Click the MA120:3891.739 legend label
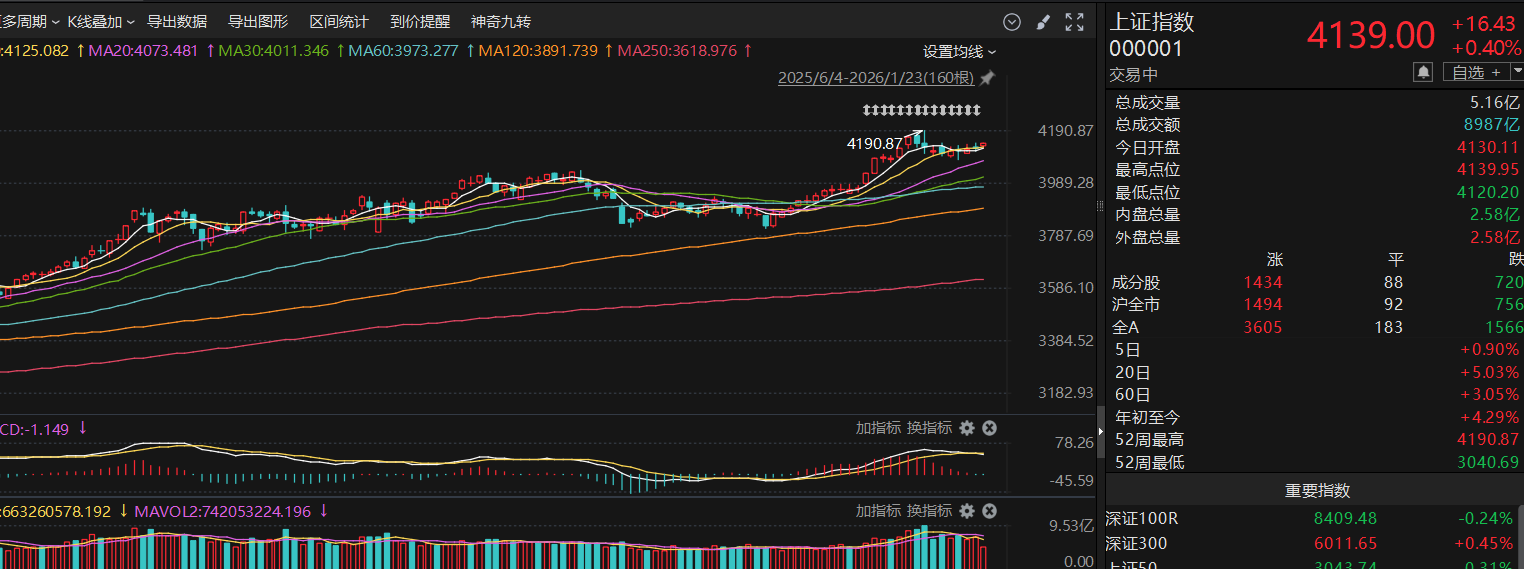 click(x=538, y=50)
